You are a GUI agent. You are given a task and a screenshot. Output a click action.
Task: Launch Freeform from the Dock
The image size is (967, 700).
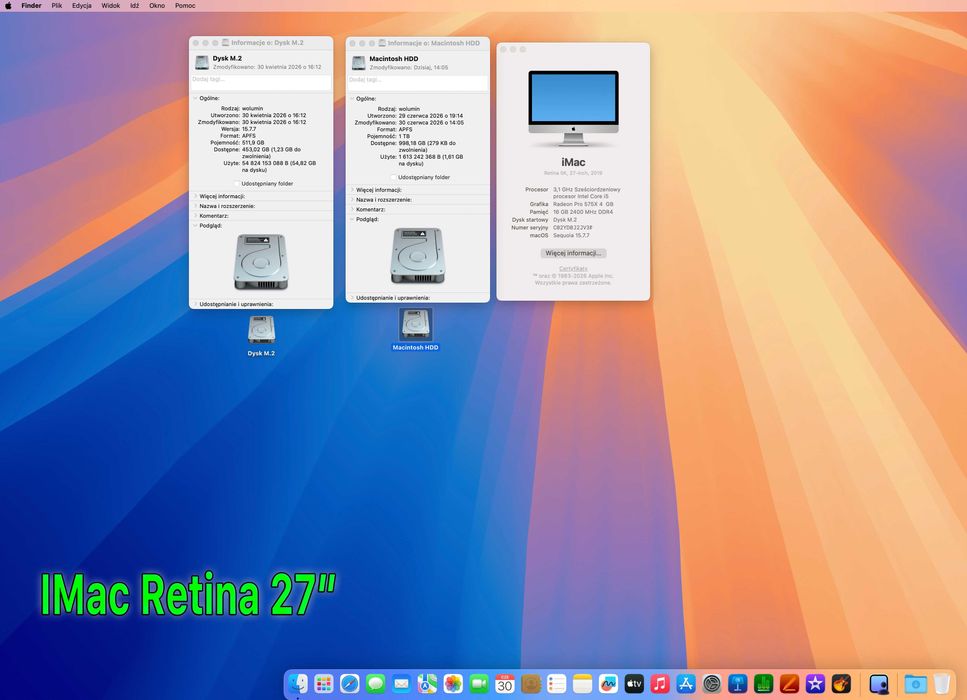coord(608,683)
